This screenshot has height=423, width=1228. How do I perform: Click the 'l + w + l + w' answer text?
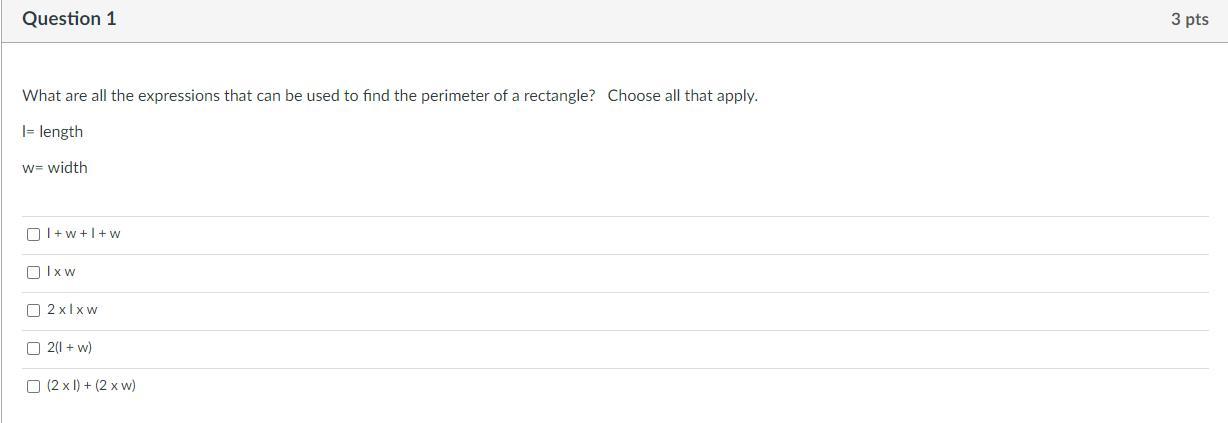pos(84,234)
